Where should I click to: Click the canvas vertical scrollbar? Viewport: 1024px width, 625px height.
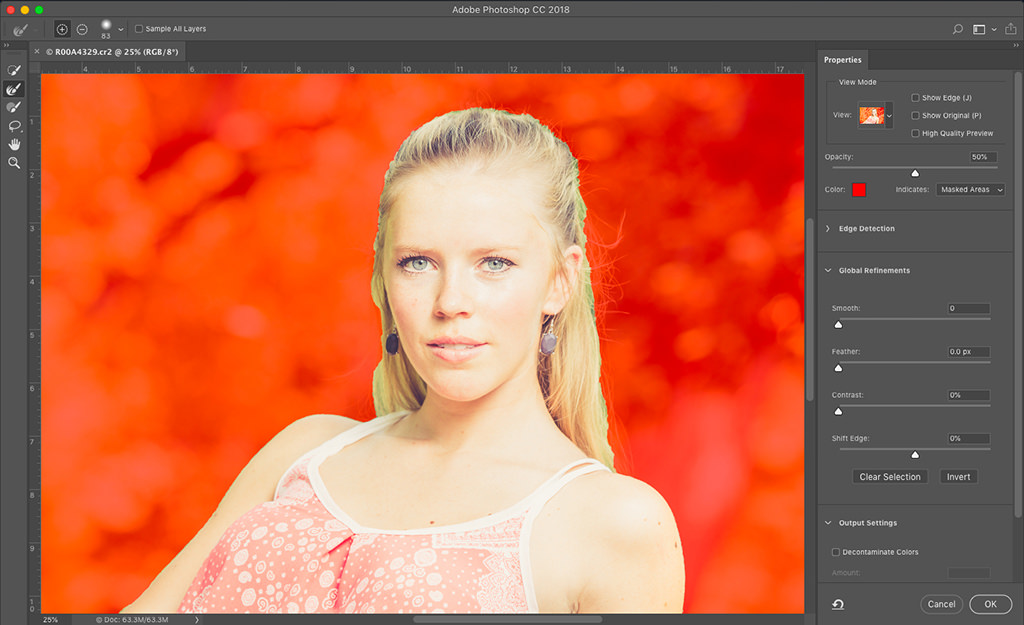point(810,308)
